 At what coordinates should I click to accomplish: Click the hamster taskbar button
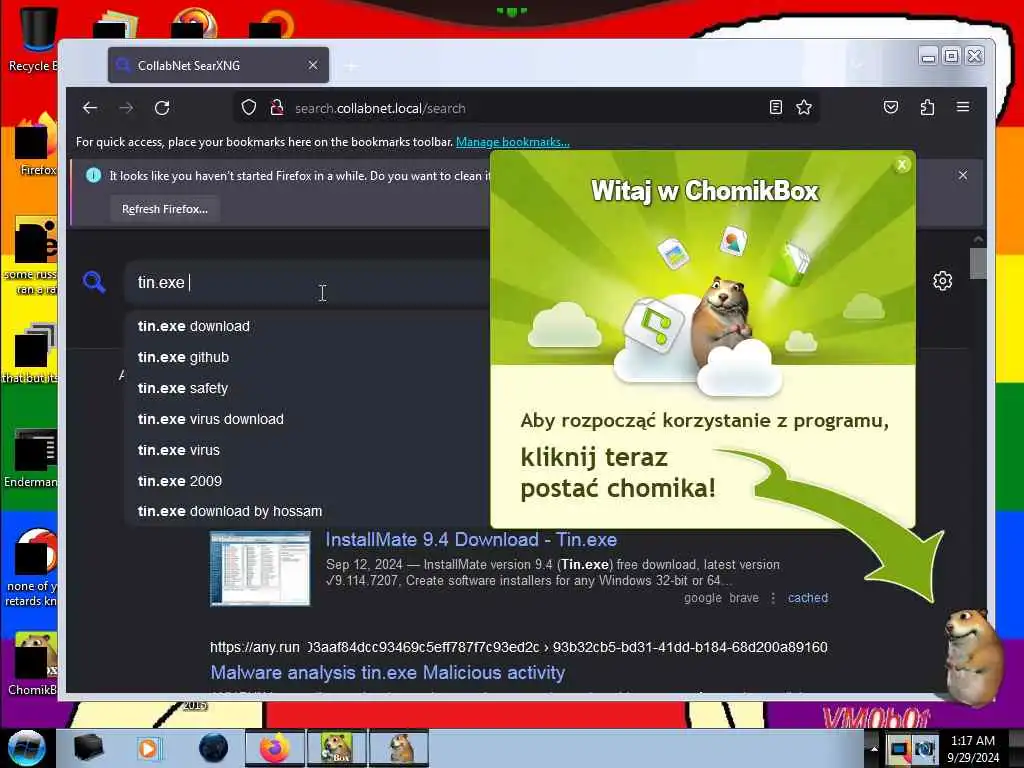click(x=399, y=748)
